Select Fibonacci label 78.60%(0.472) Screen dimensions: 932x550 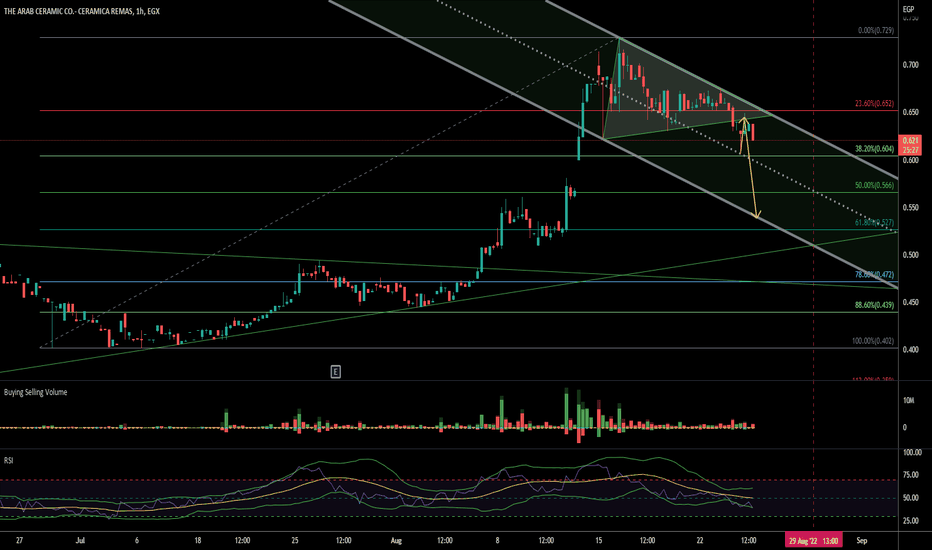874,275
